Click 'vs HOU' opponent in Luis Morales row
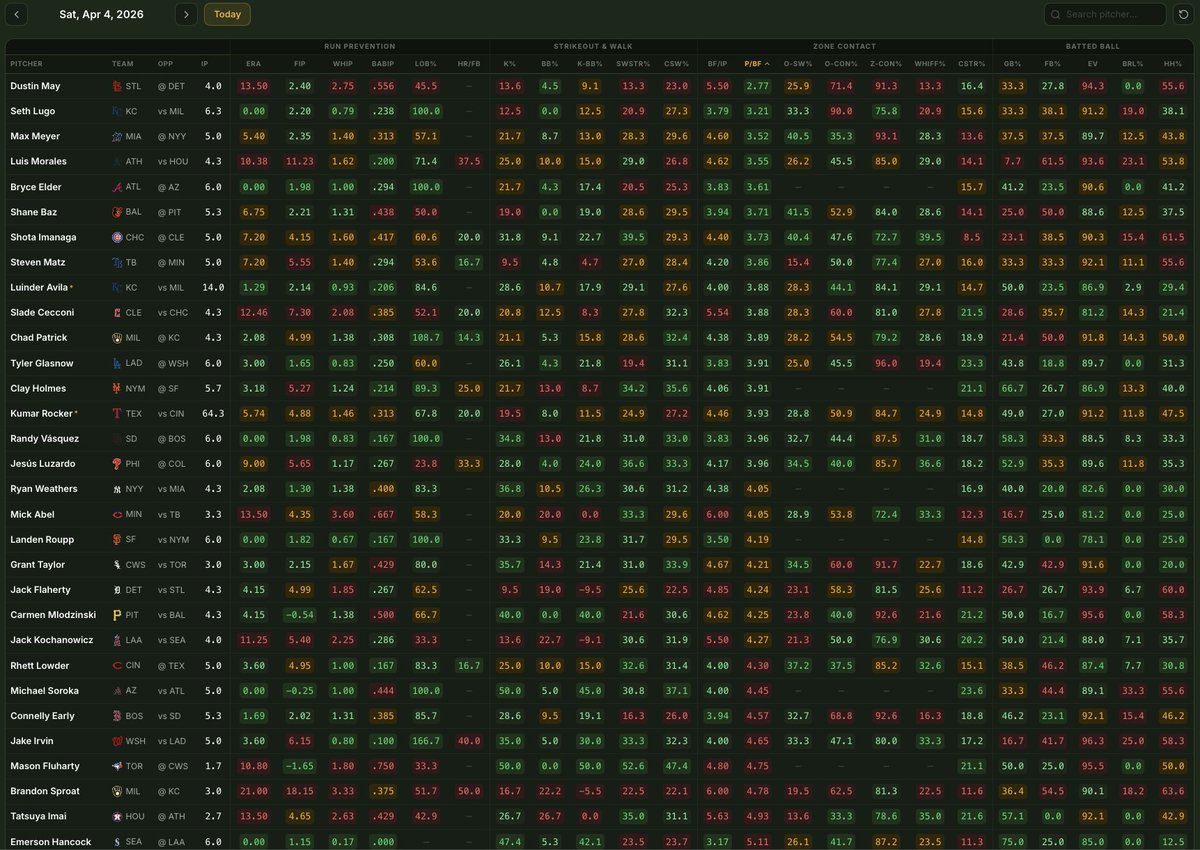 pyautogui.click(x=171, y=161)
